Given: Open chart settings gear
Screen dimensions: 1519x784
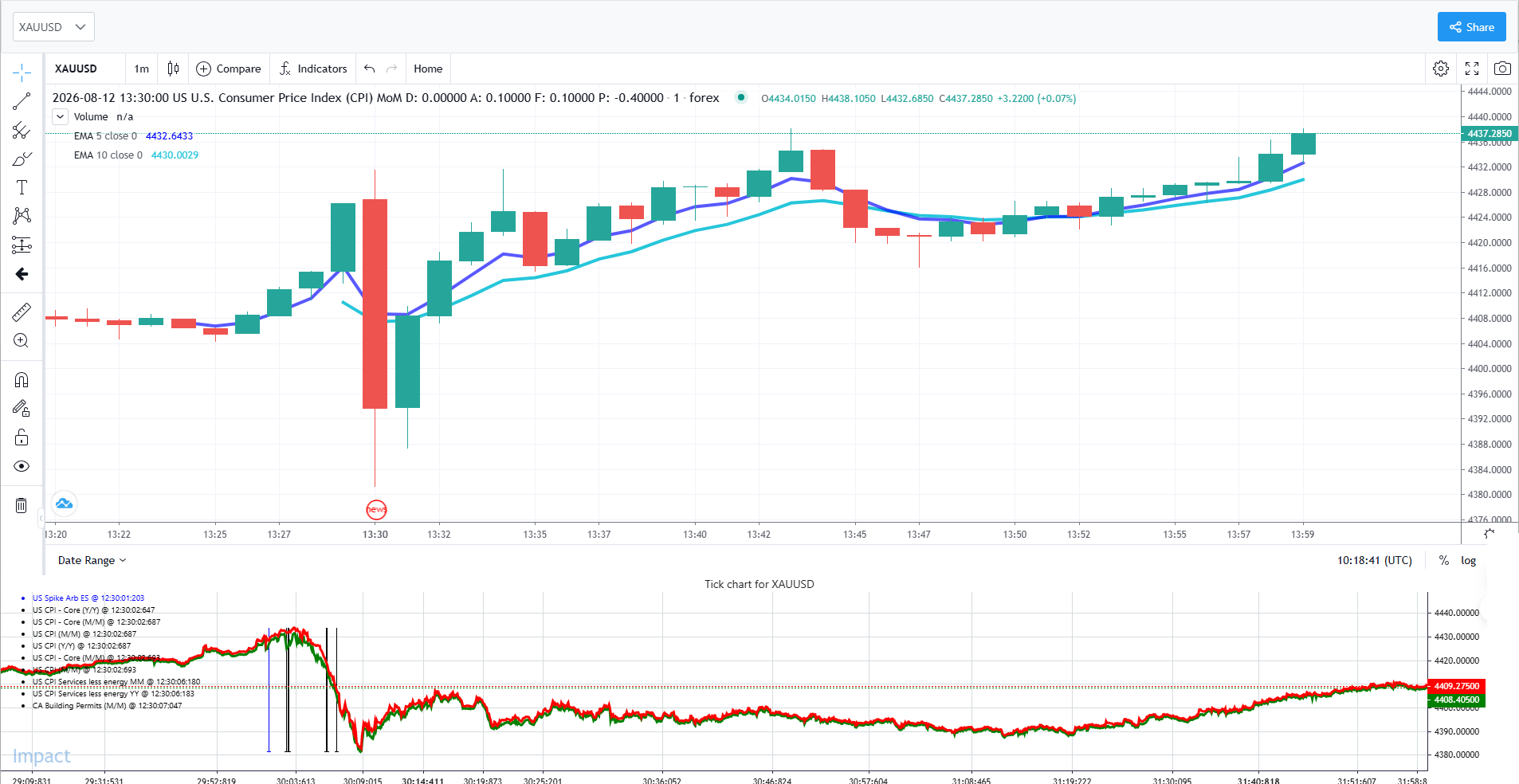Looking at the screenshot, I should 1441,69.
